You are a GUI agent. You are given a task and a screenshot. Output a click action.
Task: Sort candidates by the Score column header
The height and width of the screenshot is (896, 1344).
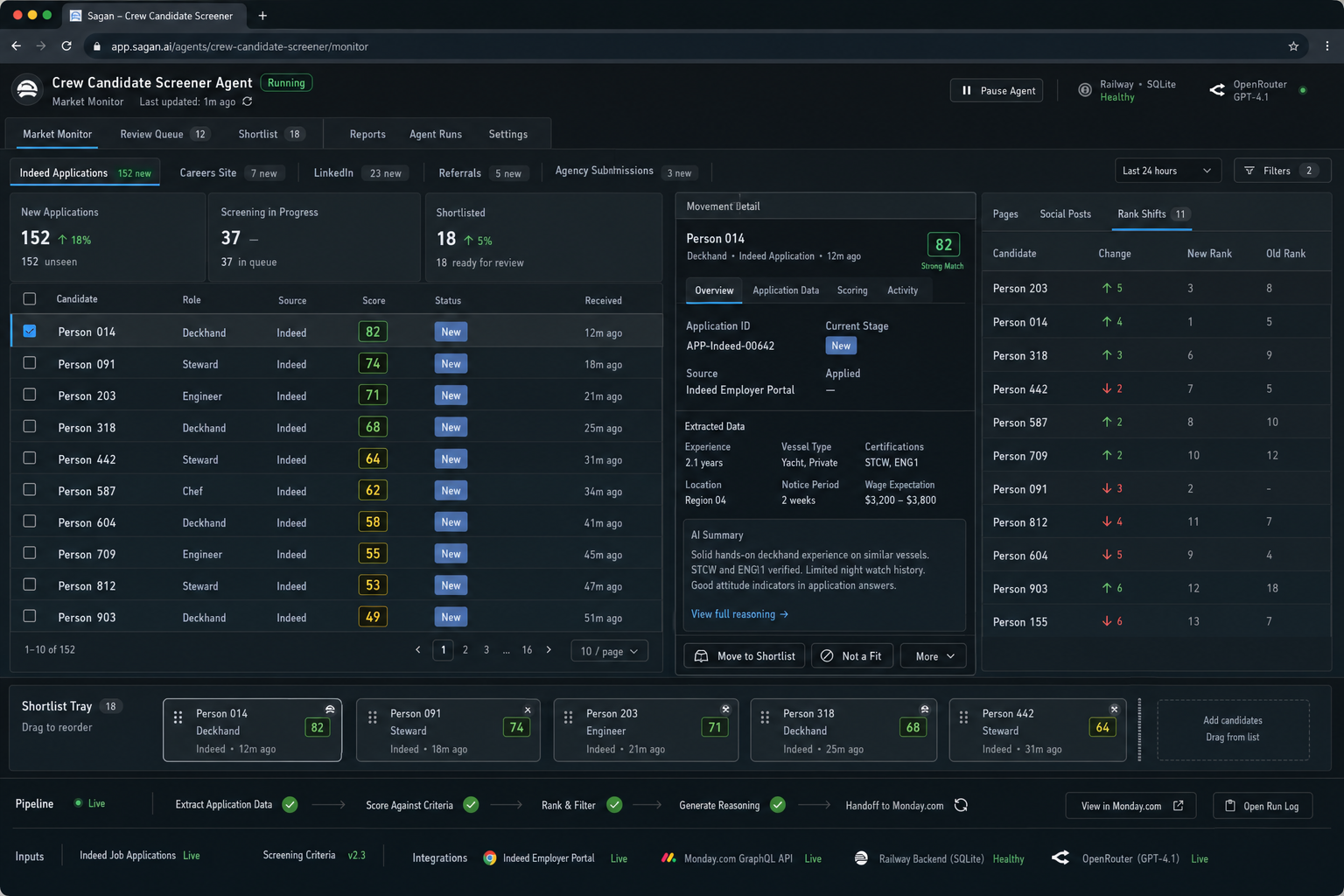coord(374,300)
